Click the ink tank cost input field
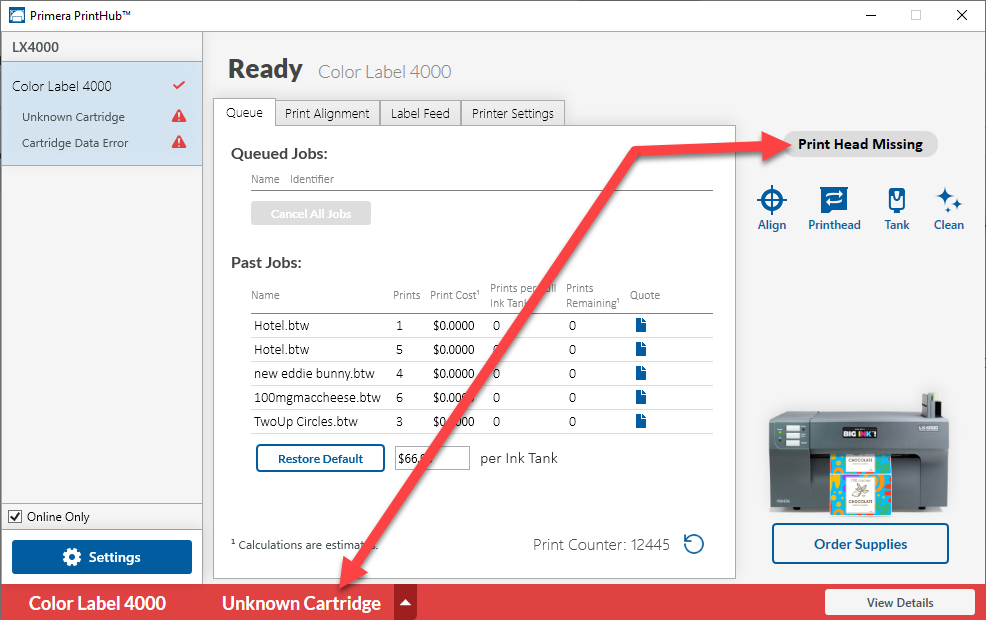 432,458
